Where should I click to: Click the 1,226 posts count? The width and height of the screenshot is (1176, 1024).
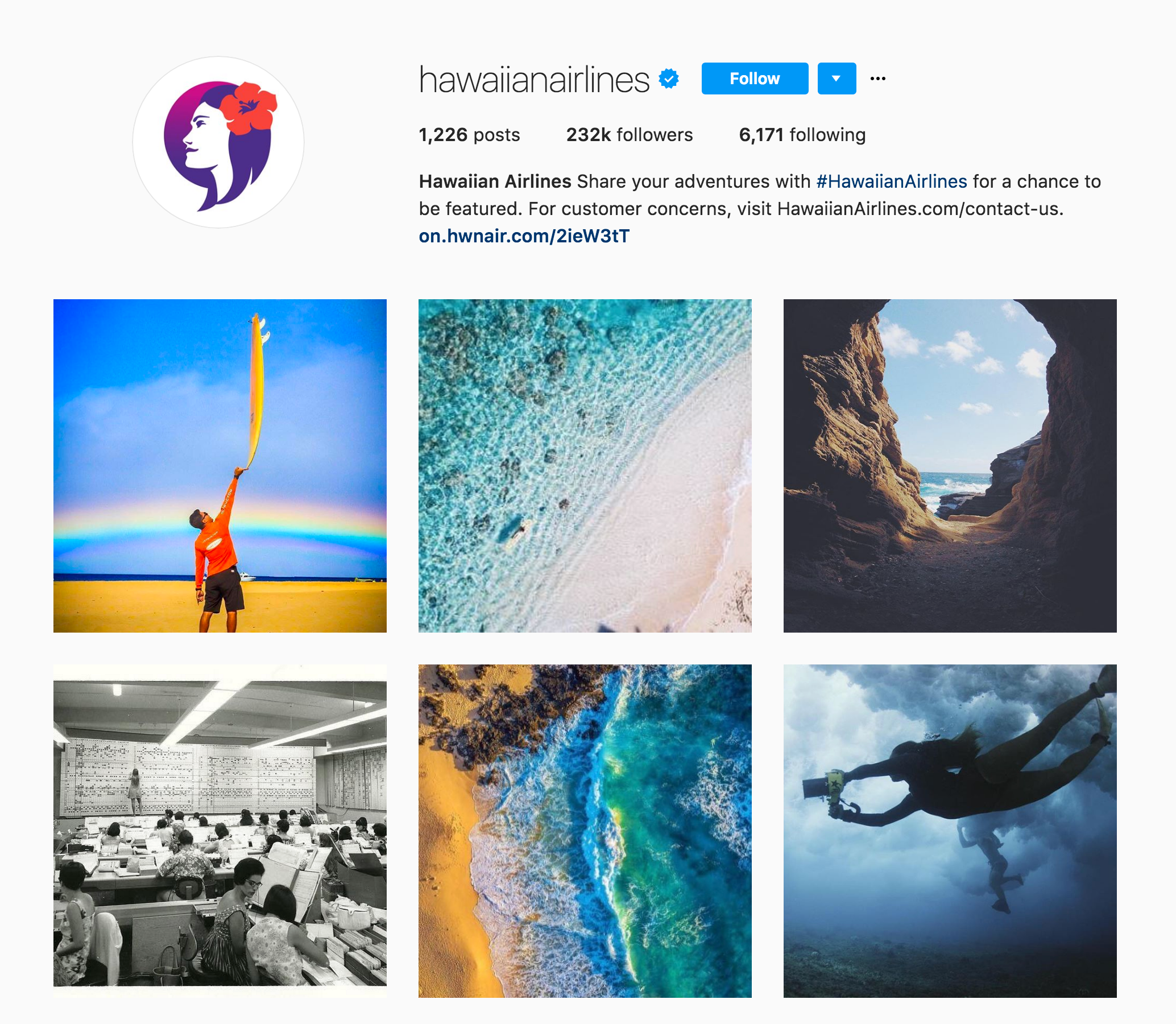click(x=469, y=135)
